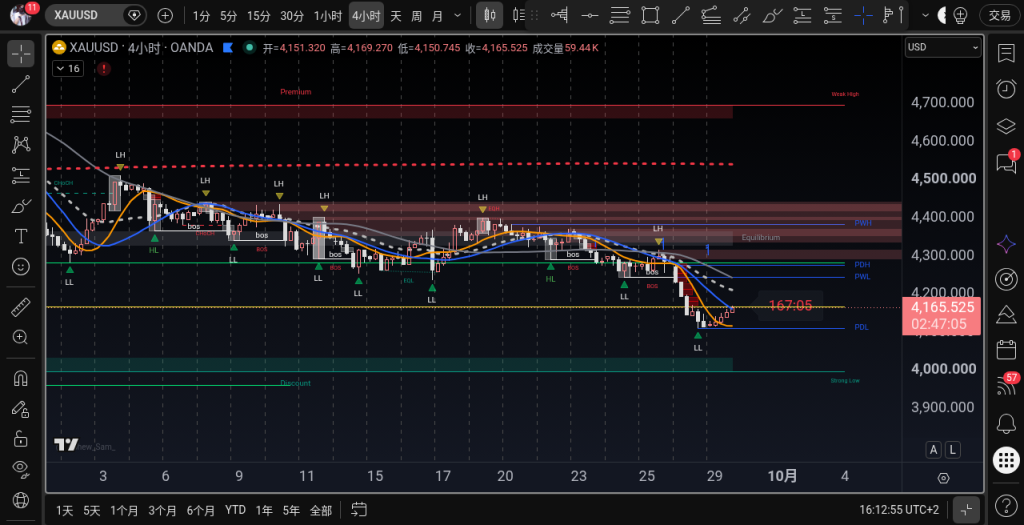1024x525 pixels.
Task: Select the 4小时 timeframe
Action: pos(366,16)
